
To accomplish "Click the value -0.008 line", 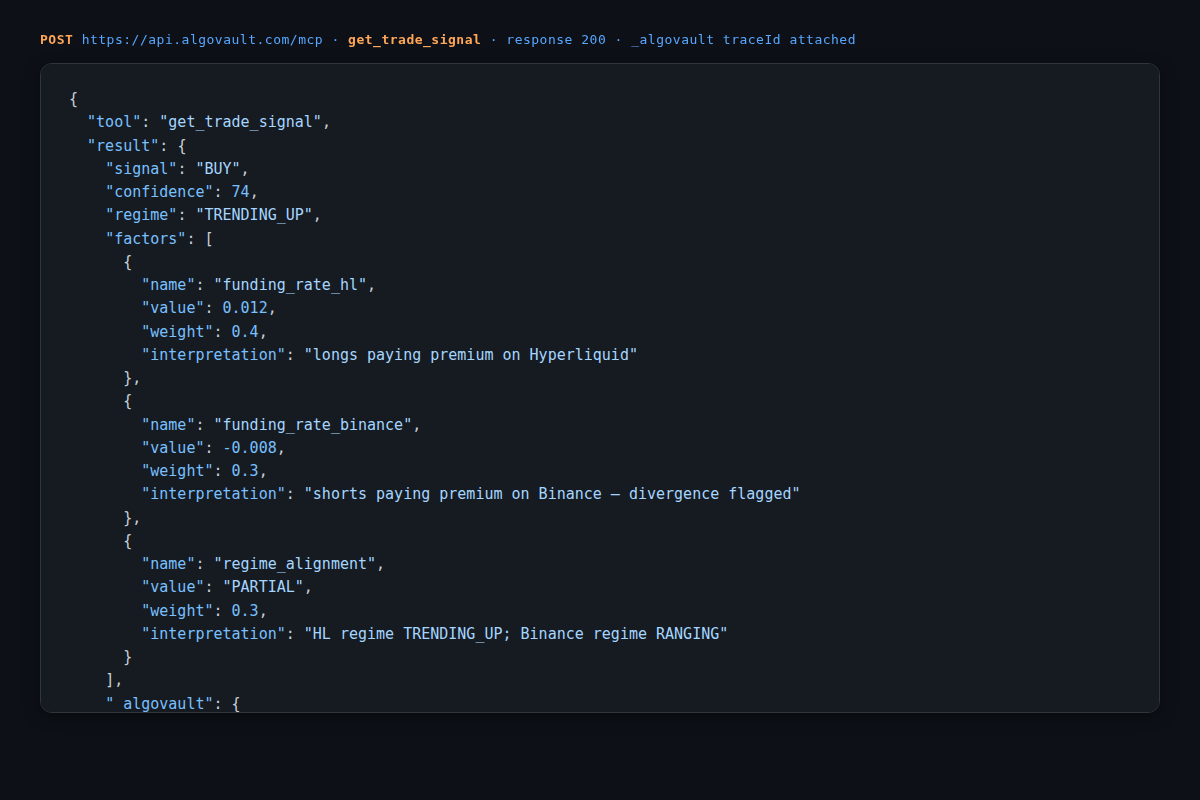I will click(x=214, y=447).
